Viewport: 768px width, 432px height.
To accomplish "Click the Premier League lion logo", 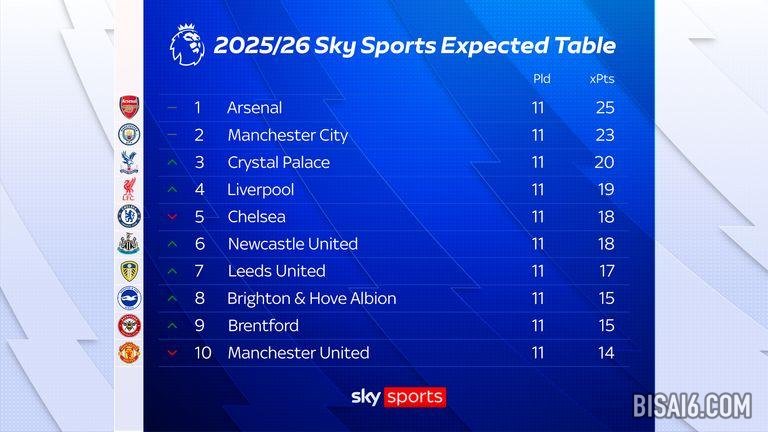I will [x=187, y=44].
